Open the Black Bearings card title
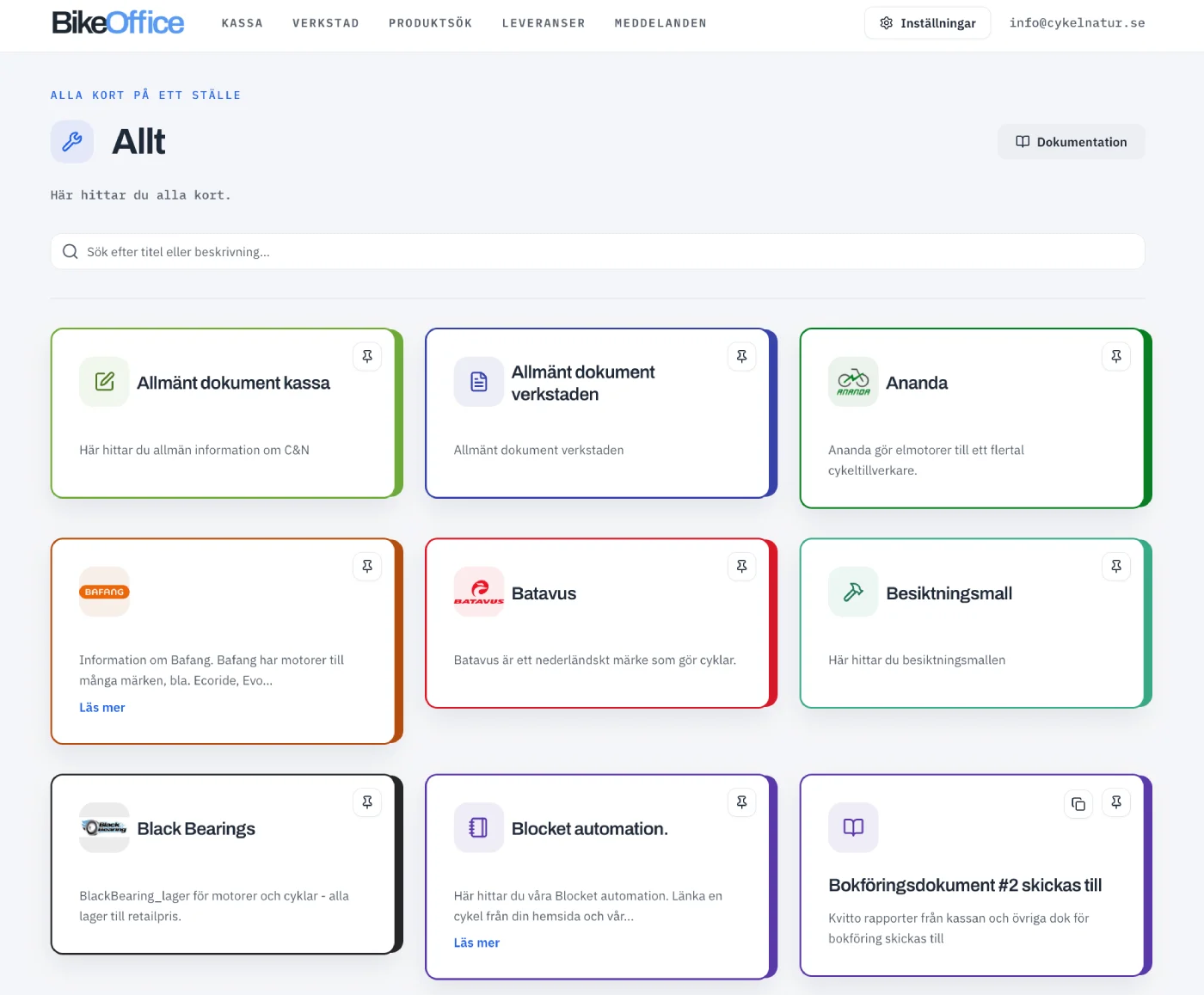Screen dimensions: 1204x995 click(x=196, y=829)
